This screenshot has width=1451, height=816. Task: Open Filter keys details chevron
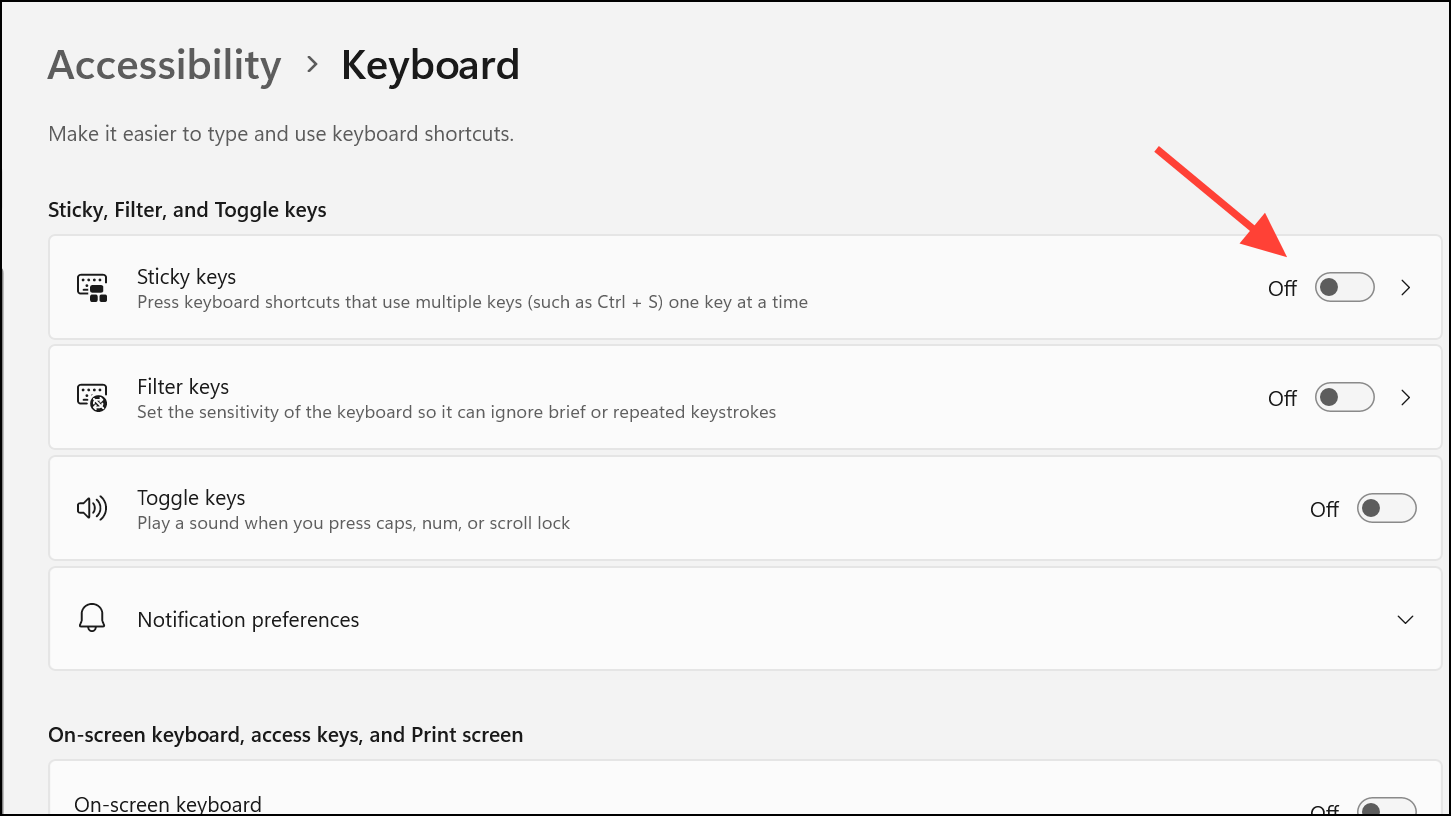1406,398
